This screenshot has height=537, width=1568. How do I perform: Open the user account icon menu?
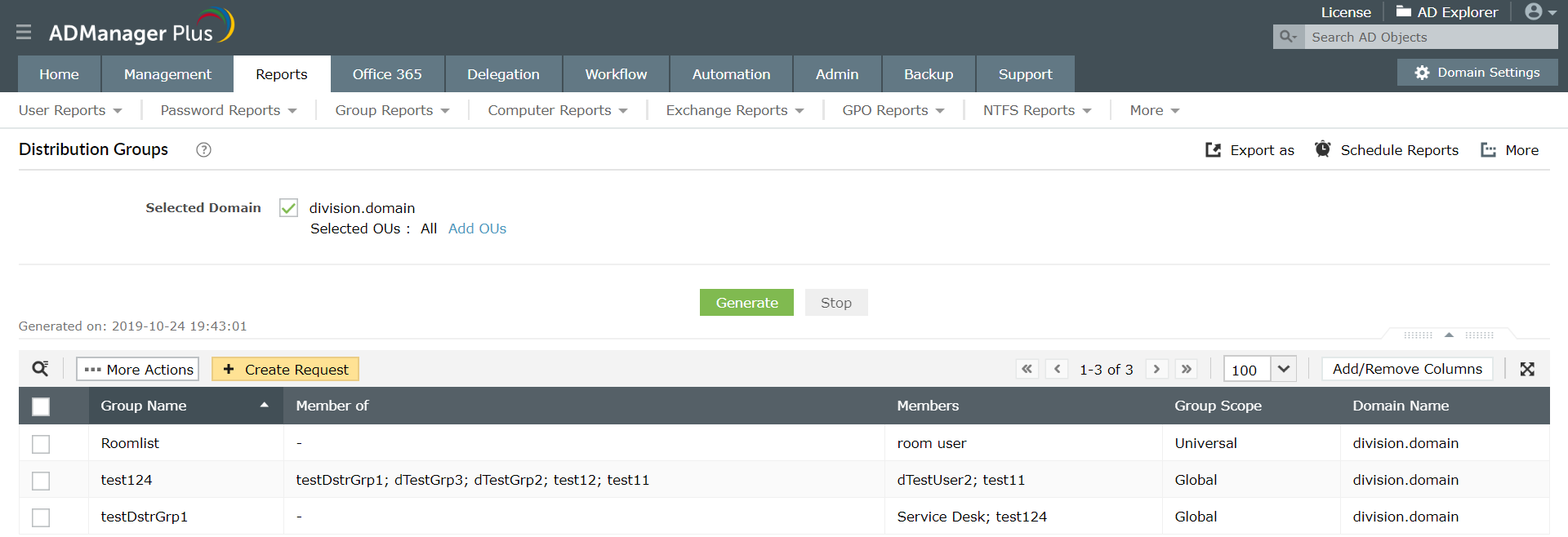point(1540,12)
